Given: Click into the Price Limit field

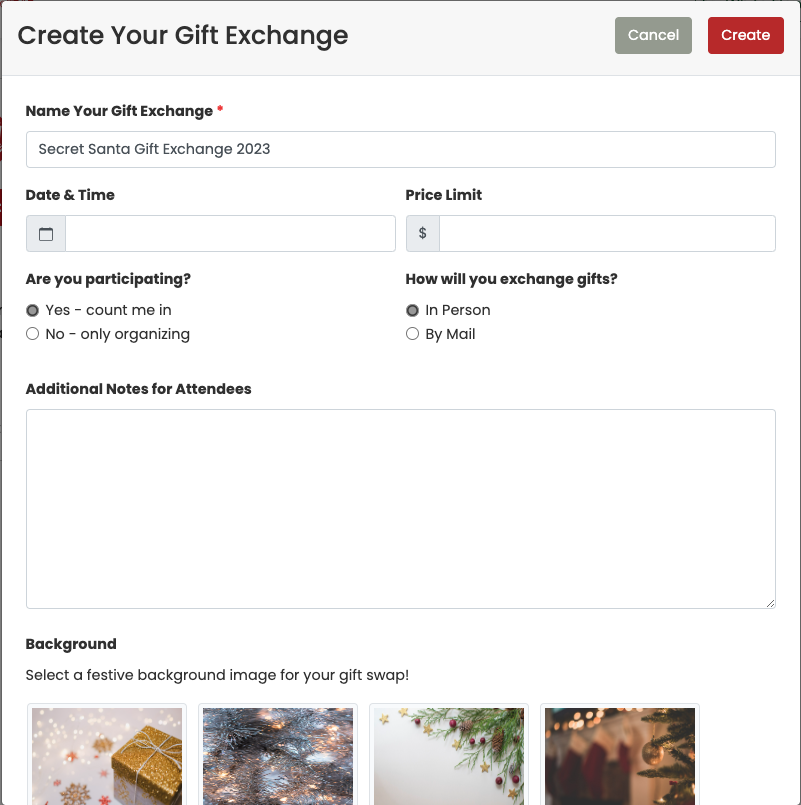Looking at the screenshot, I should click(607, 234).
